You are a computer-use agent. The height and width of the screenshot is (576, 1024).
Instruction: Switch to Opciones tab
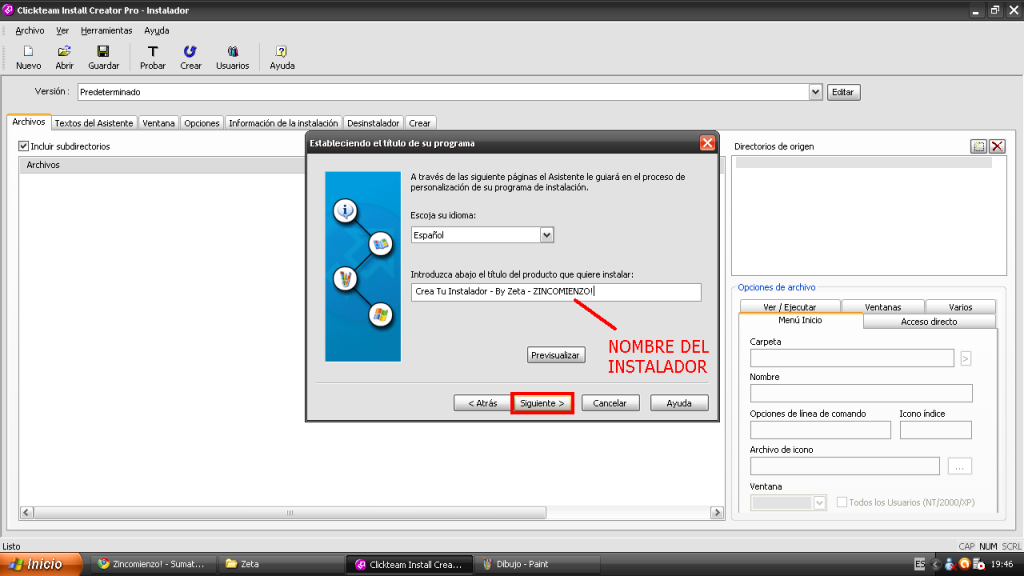201,123
